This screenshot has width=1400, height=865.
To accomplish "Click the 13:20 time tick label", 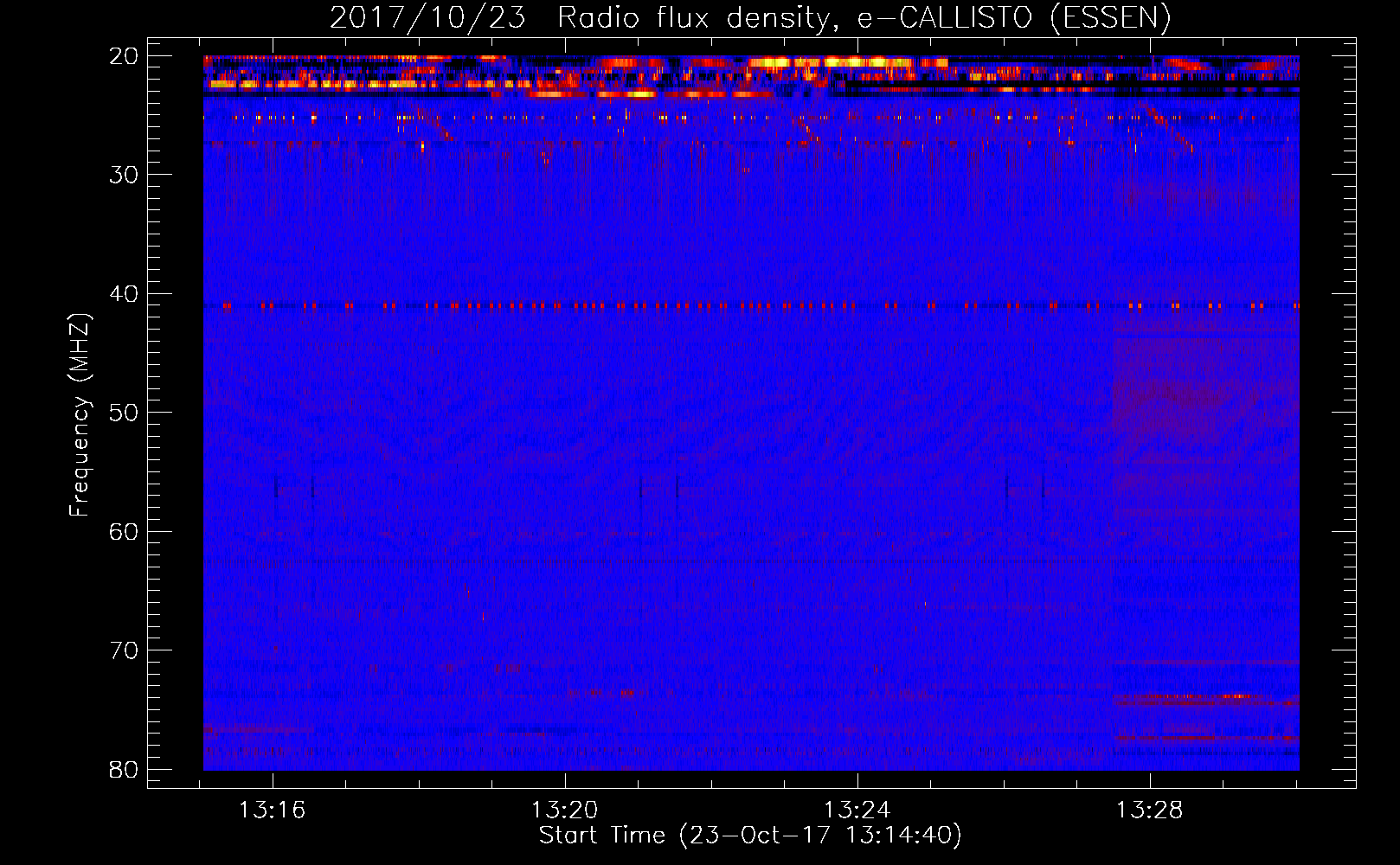I will [565, 811].
